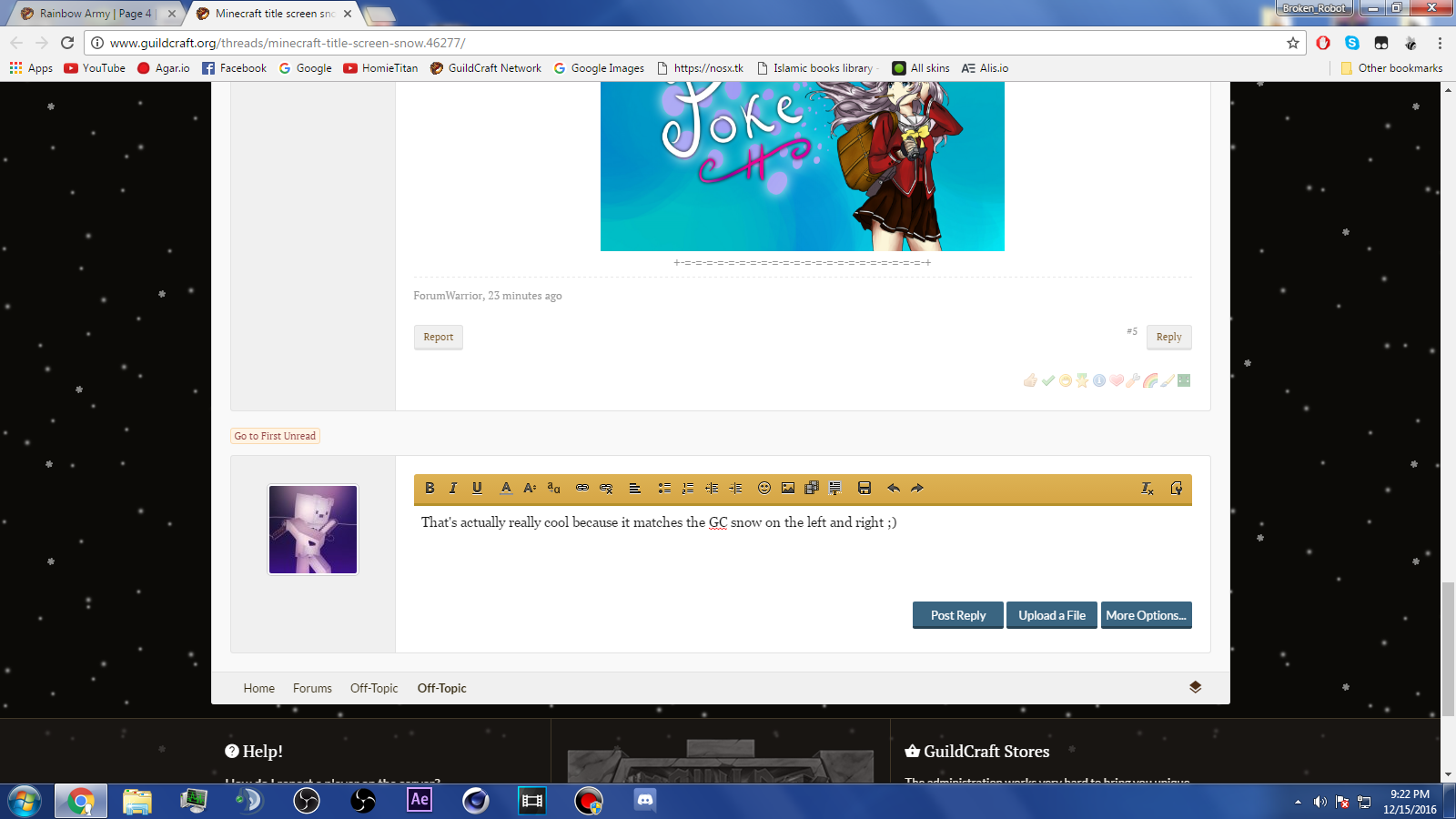Open Chrome's three-dot menu
The height and width of the screenshot is (819, 1456).
[x=1440, y=43]
